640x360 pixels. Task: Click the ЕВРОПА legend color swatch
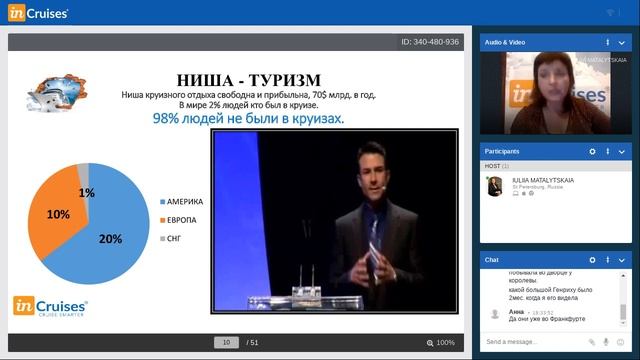[x=162, y=220]
